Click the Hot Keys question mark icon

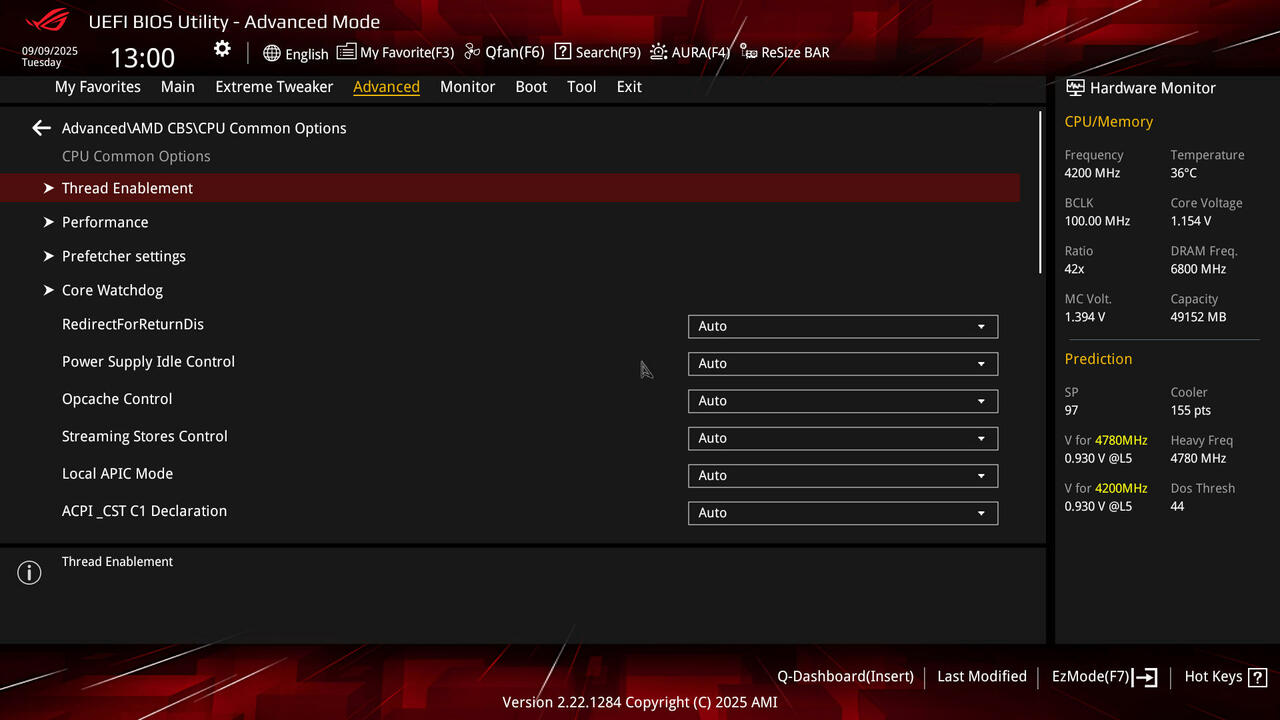click(x=1258, y=677)
